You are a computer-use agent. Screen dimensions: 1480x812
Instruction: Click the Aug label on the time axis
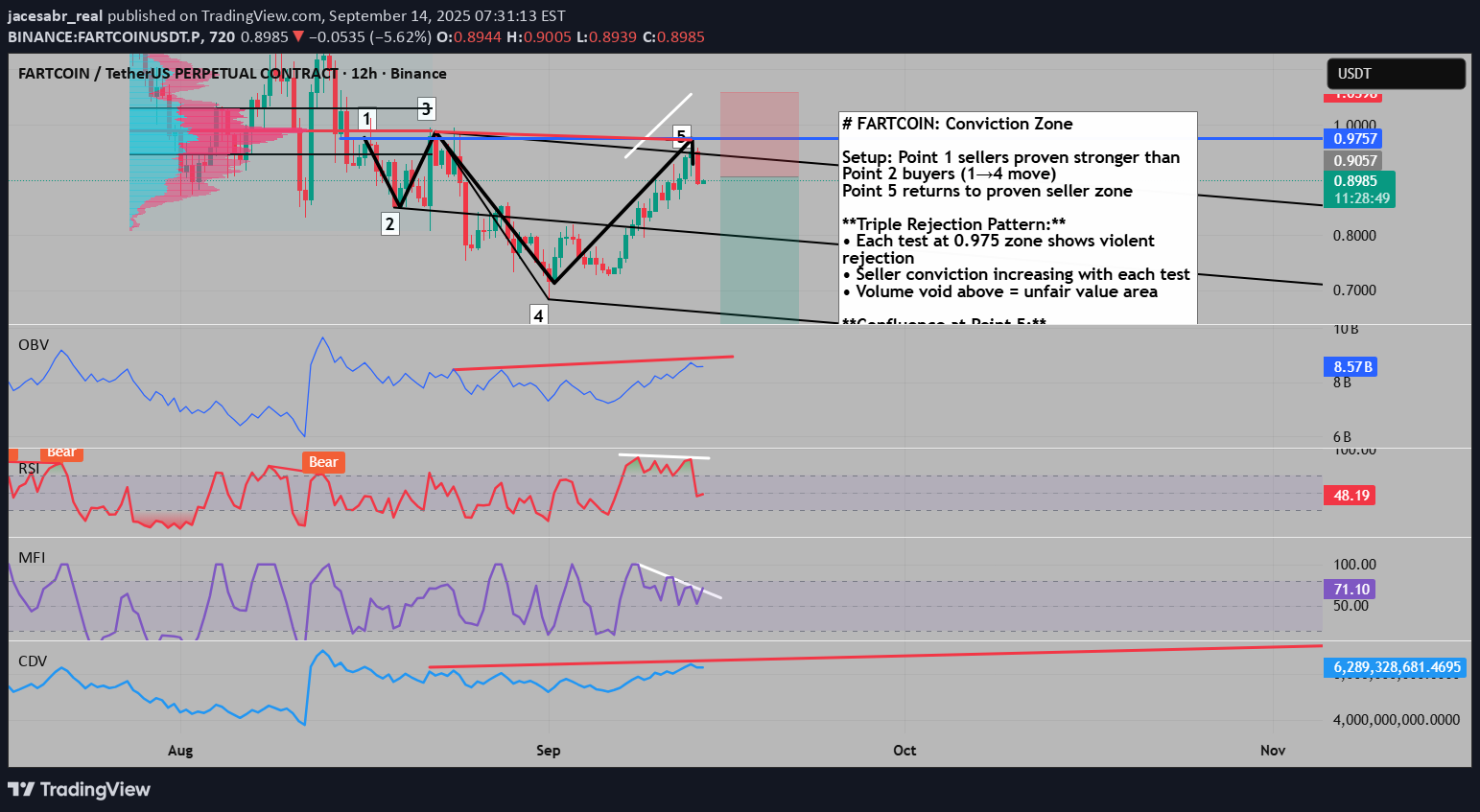(180, 750)
